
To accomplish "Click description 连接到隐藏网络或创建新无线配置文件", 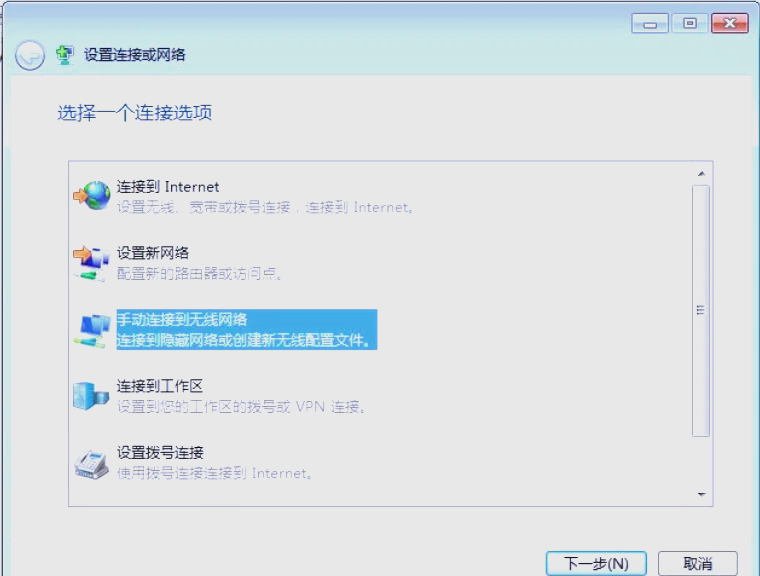I will click(244, 340).
